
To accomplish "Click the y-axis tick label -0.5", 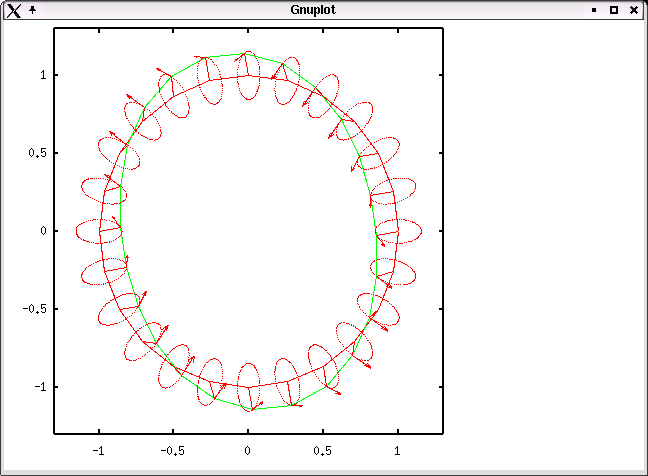I will click(x=33, y=309).
